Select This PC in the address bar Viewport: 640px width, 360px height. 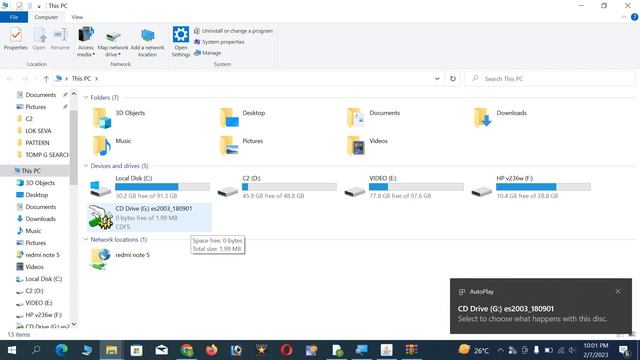pyautogui.click(x=81, y=79)
